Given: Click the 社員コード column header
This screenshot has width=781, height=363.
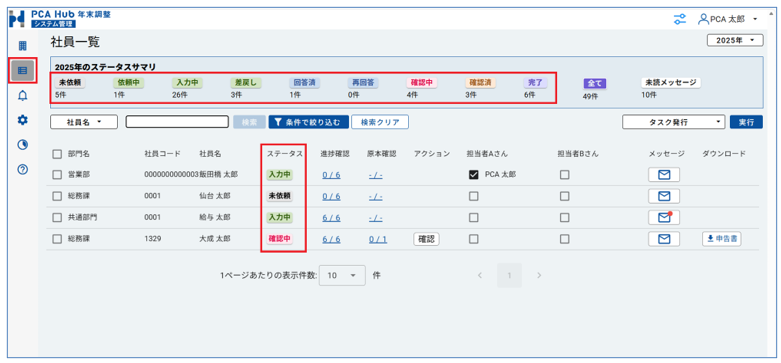Looking at the screenshot, I should click(162, 154).
